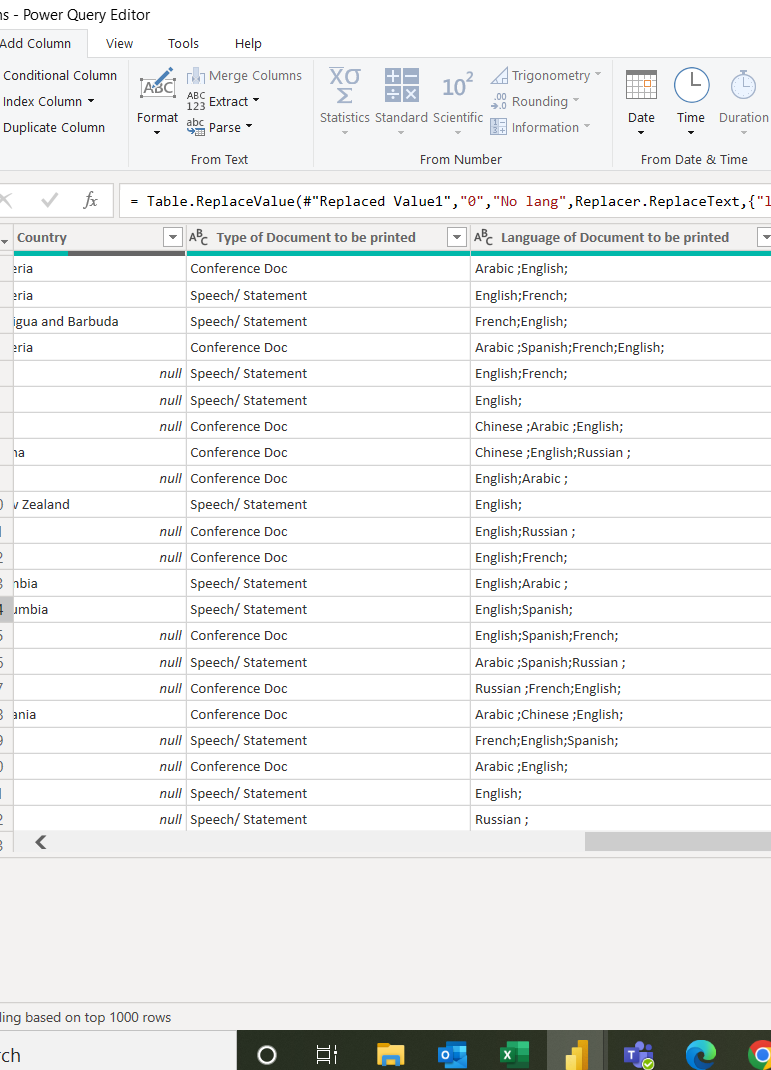Screen dimensions: 771x1070
Task: Select the 'French;English;Spanish;' cell
Action: (621, 740)
